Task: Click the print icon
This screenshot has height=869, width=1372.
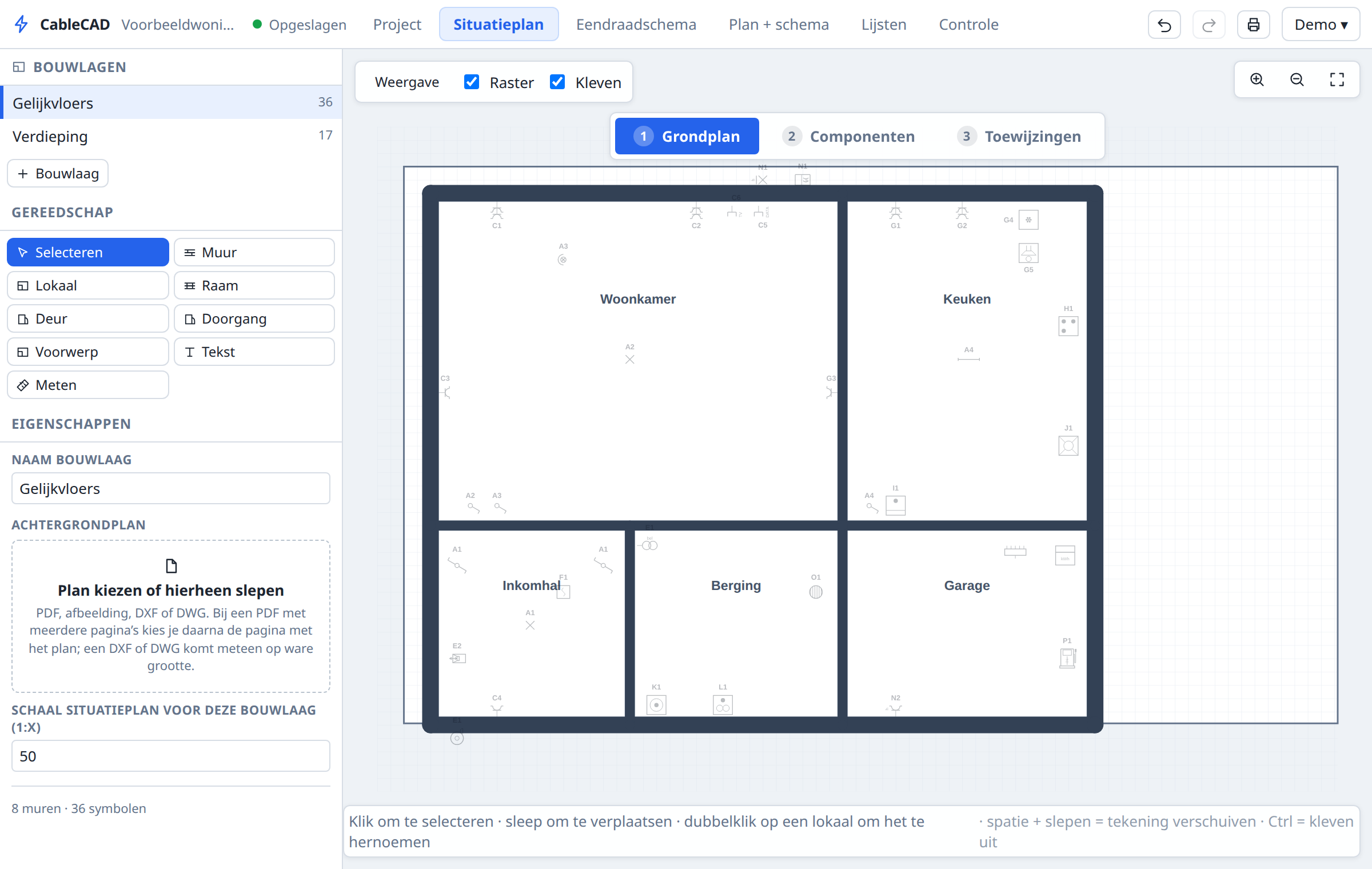Action: click(1253, 25)
